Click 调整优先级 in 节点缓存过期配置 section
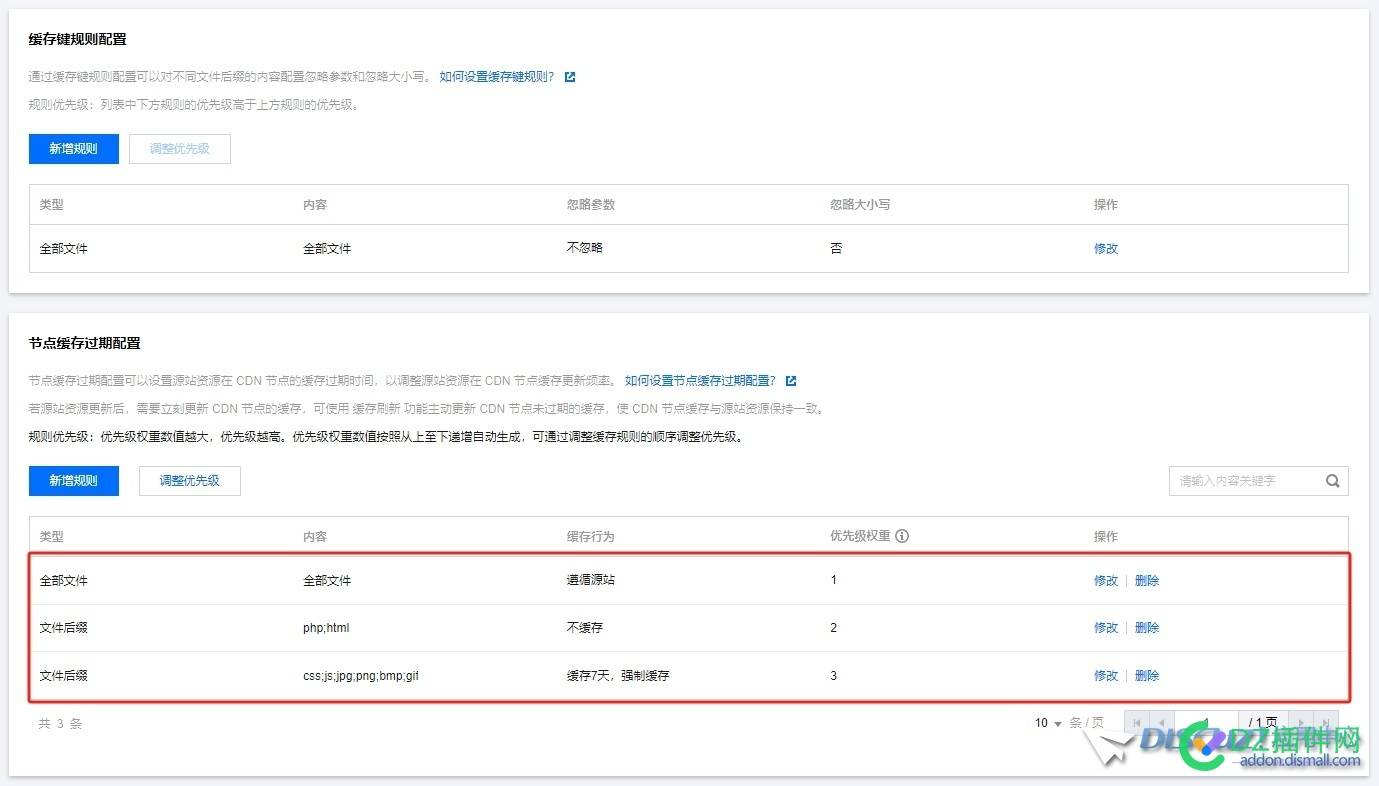 pos(190,481)
